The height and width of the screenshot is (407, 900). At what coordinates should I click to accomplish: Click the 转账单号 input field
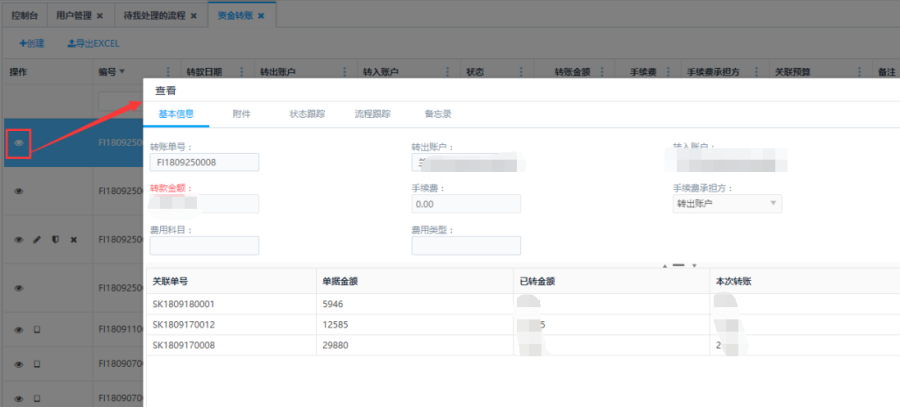pyautogui.click(x=204, y=162)
